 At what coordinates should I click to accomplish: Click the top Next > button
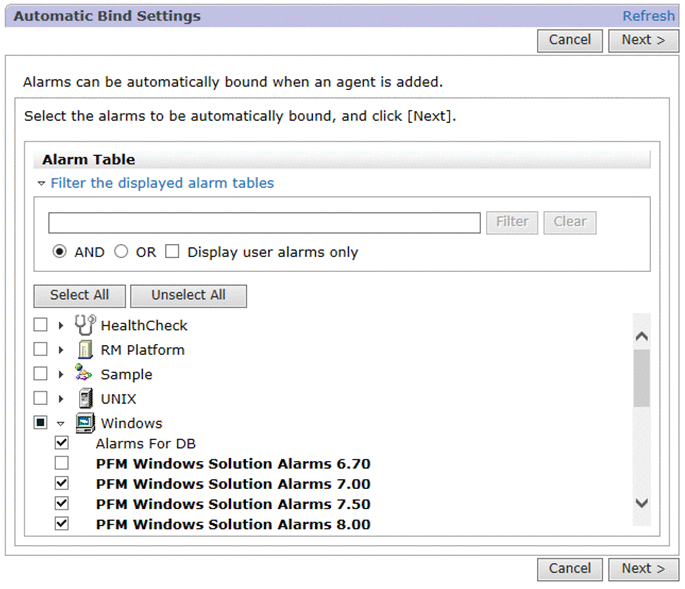(643, 40)
